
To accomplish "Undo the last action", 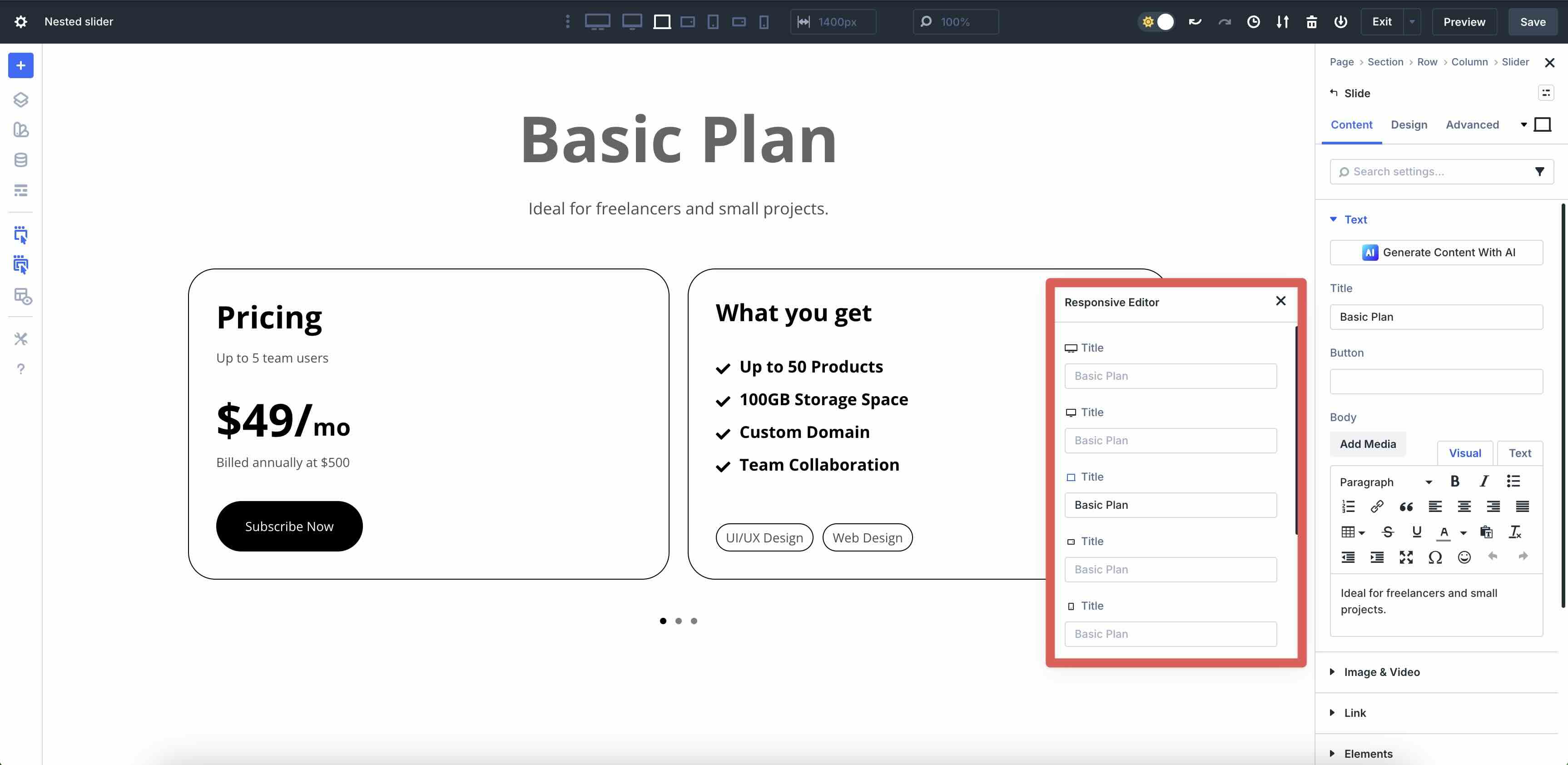I will click(x=1194, y=21).
